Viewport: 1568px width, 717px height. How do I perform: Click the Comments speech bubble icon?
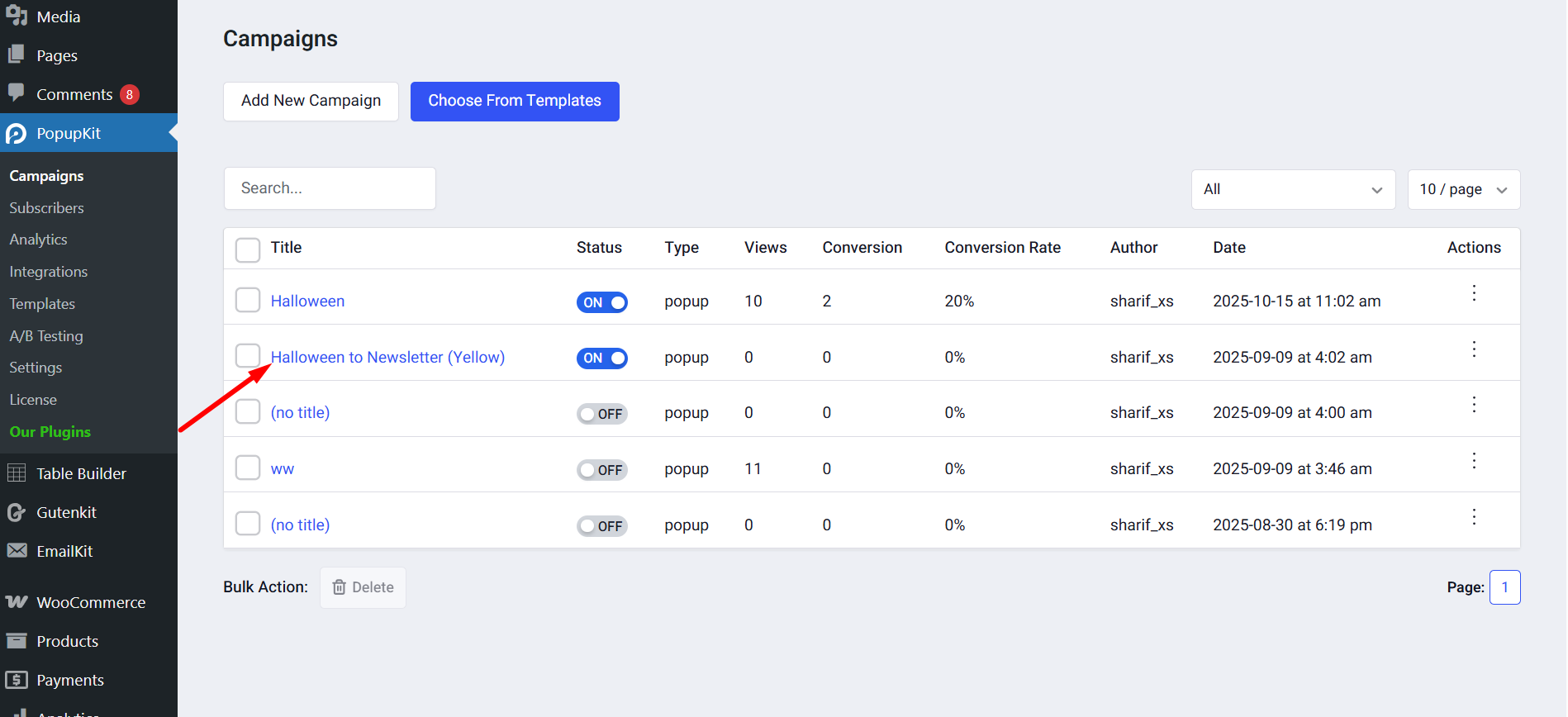(17, 93)
